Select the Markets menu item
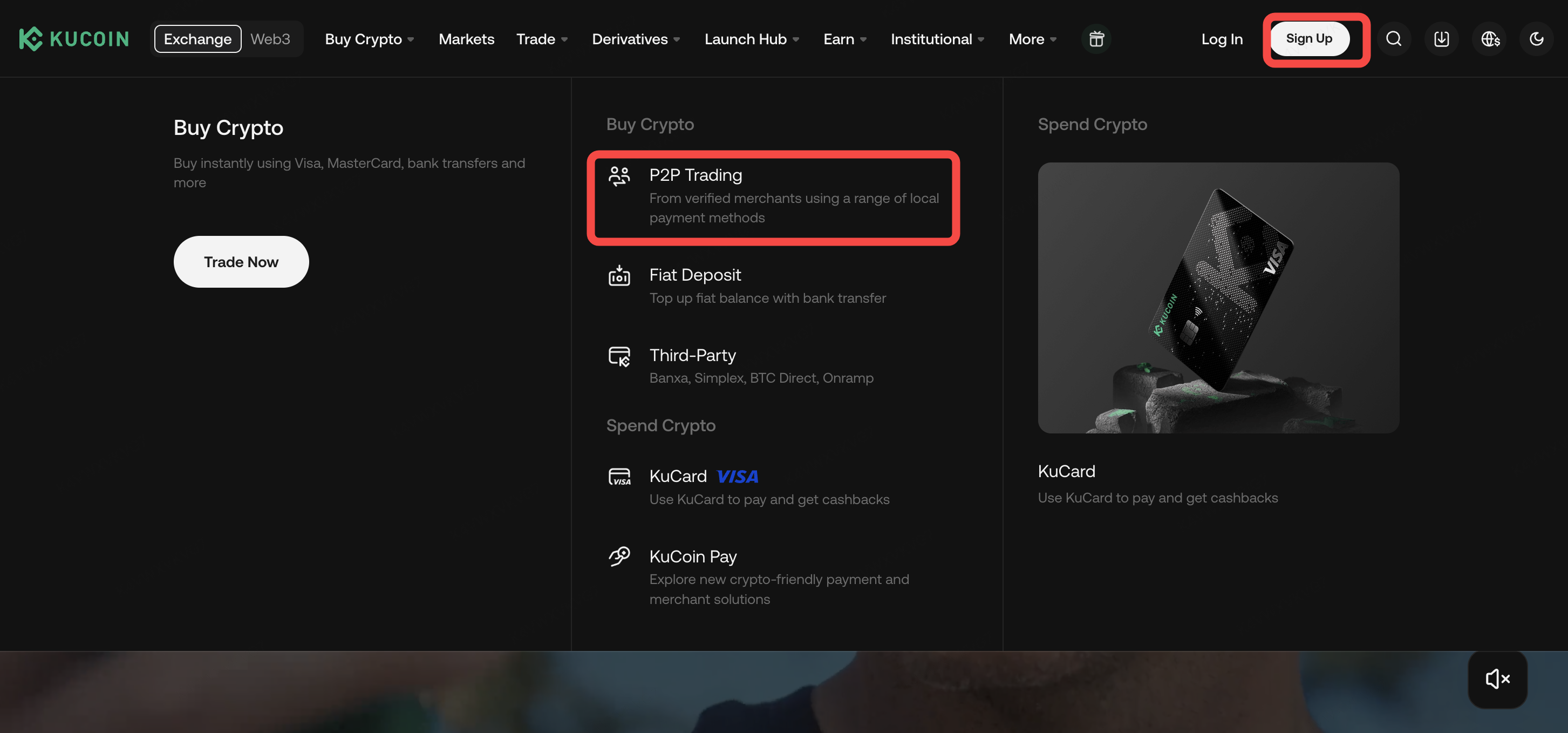Image resolution: width=1568 pixels, height=733 pixels. click(x=466, y=38)
